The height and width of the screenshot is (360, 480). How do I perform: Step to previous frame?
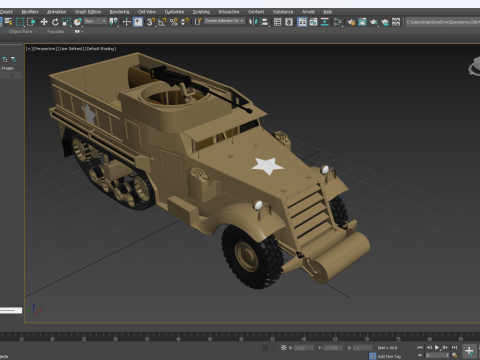(x=429, y=347)
